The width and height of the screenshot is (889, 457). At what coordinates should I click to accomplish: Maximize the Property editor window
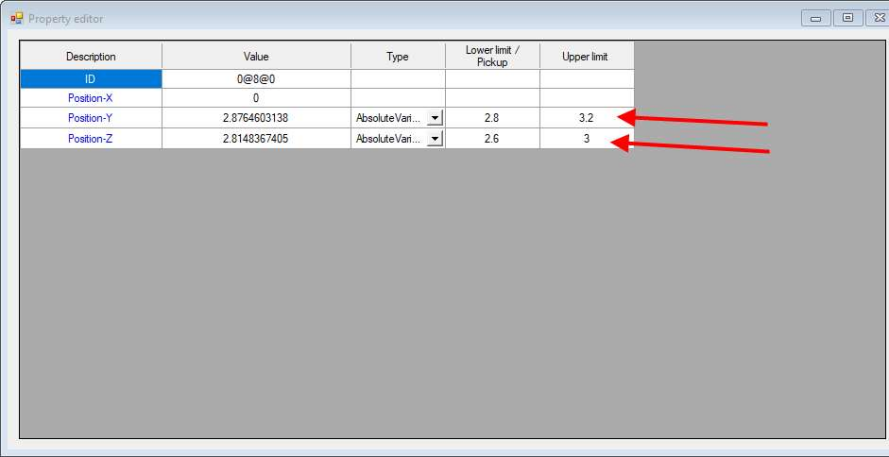pos(848,18)
